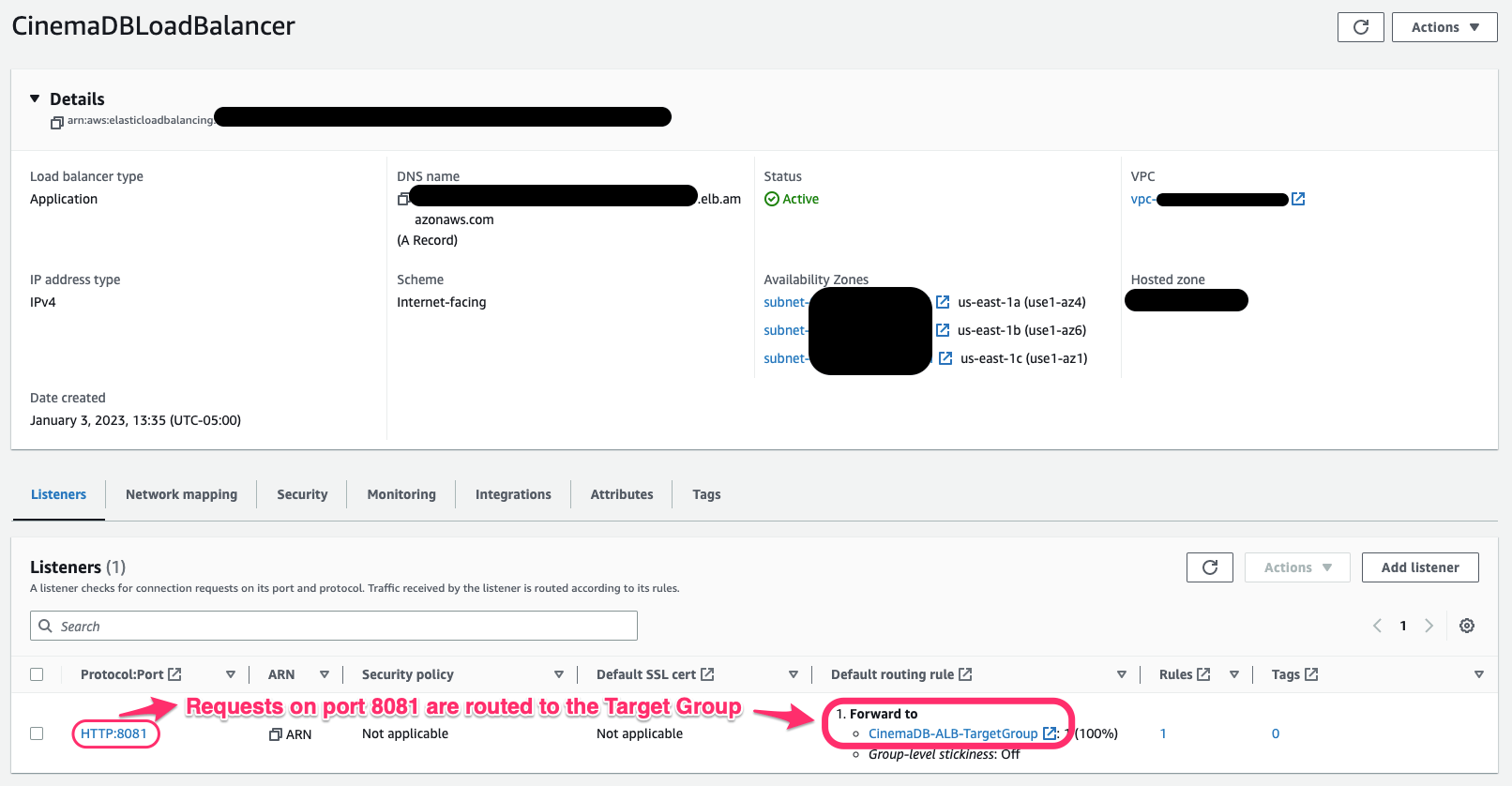Screen dimensions: 1512x786
Task: Switch to the Network mapping tab
Action: click(x=181, y=494)
